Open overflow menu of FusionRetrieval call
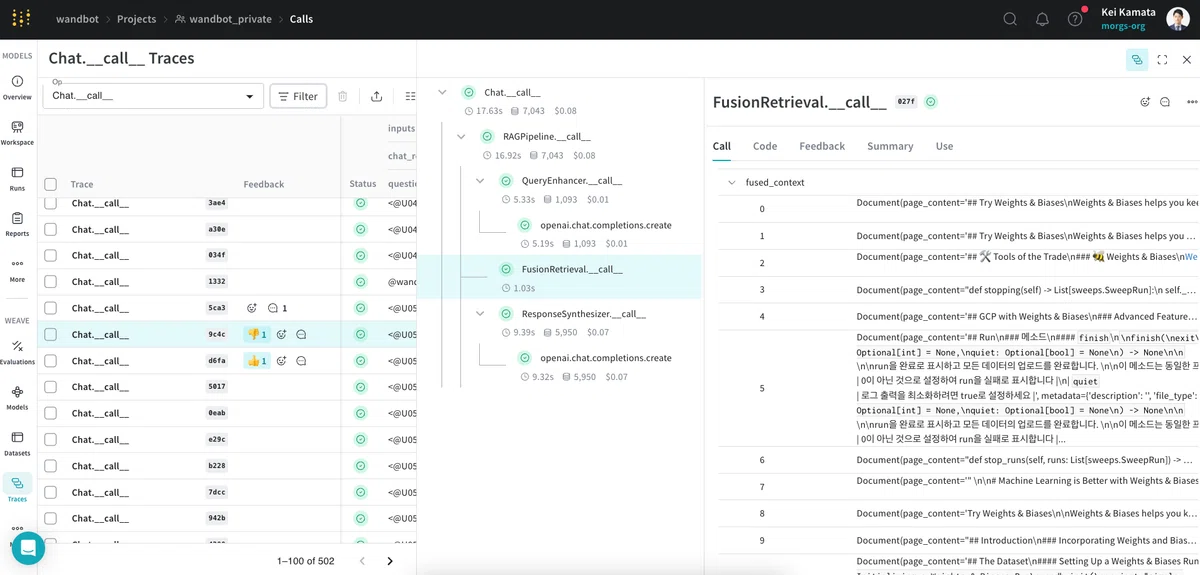The height and width of the screenshot is (575, 1200). coord(1191,102)
